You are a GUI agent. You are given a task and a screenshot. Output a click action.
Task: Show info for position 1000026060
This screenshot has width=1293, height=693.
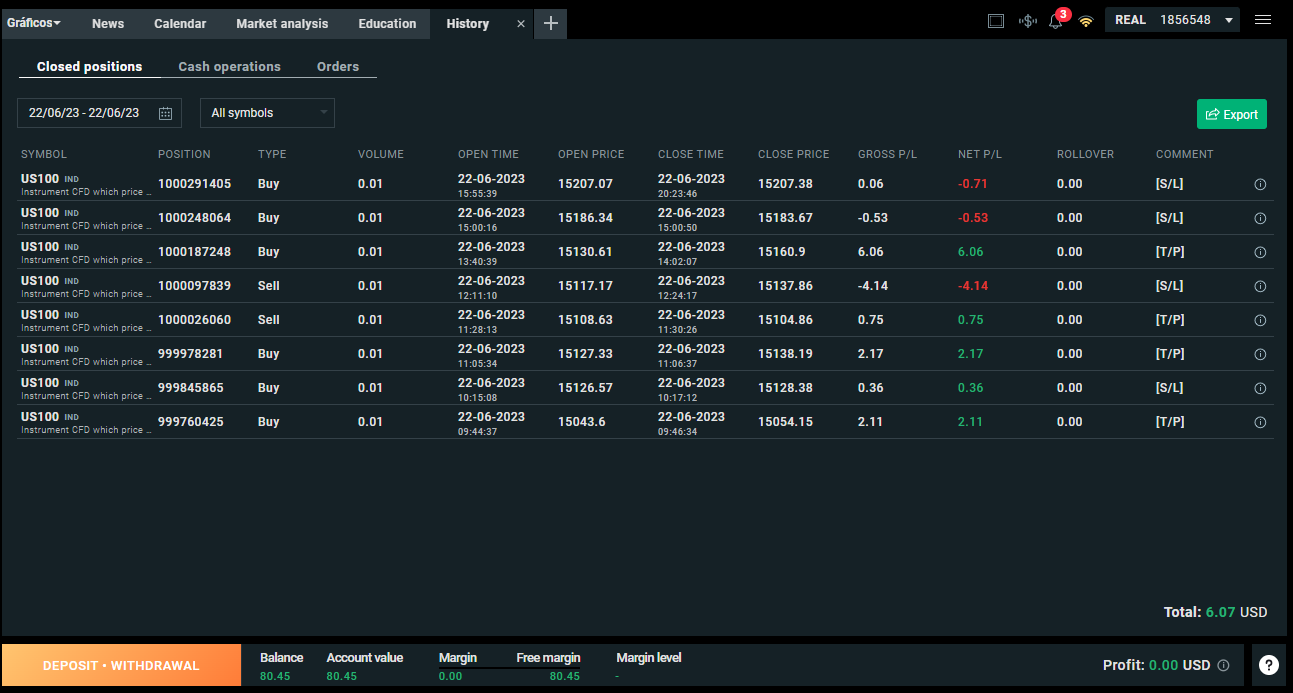point(1260,320)
